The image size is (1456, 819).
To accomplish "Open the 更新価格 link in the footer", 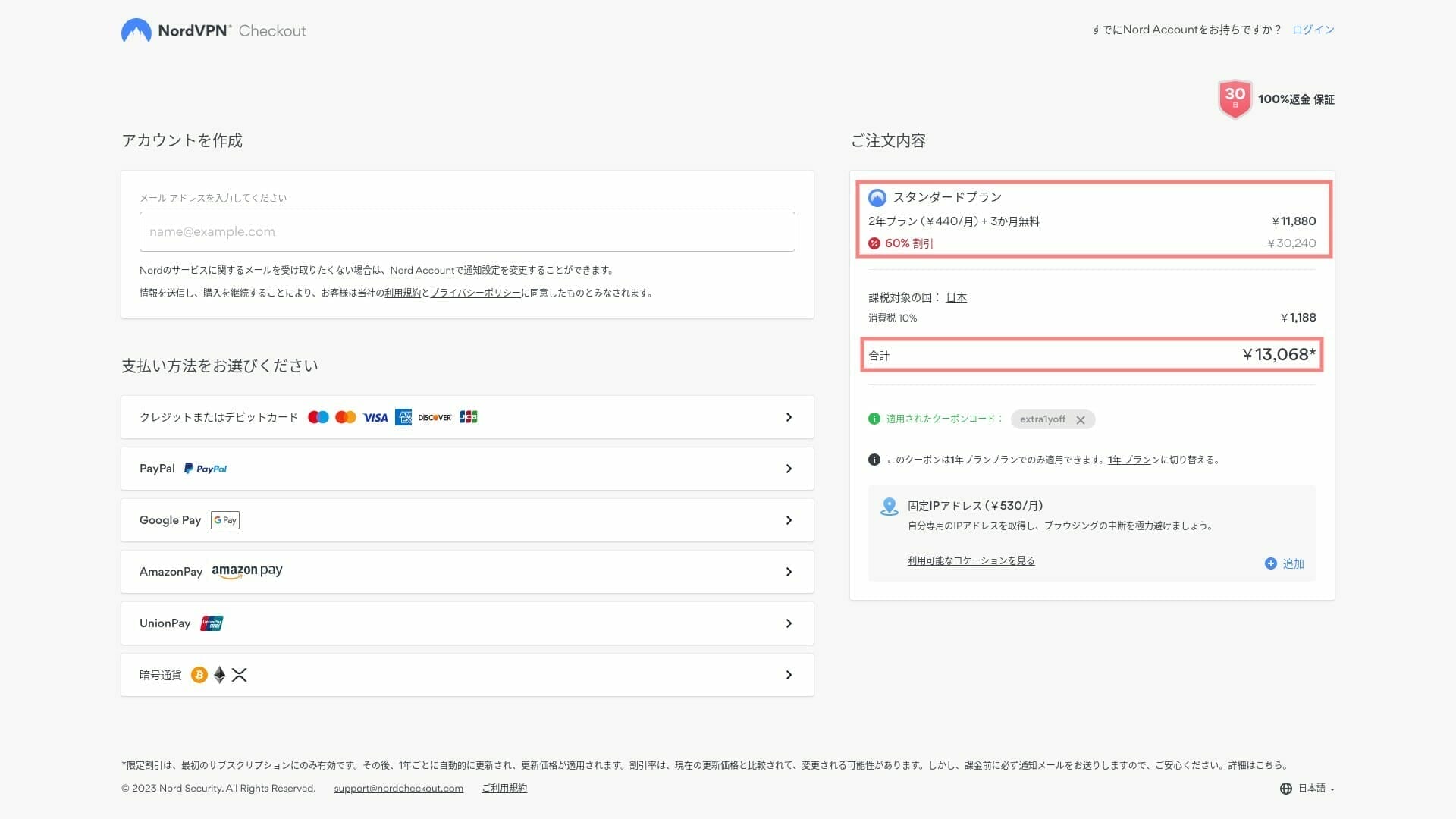I will (539, 765).
